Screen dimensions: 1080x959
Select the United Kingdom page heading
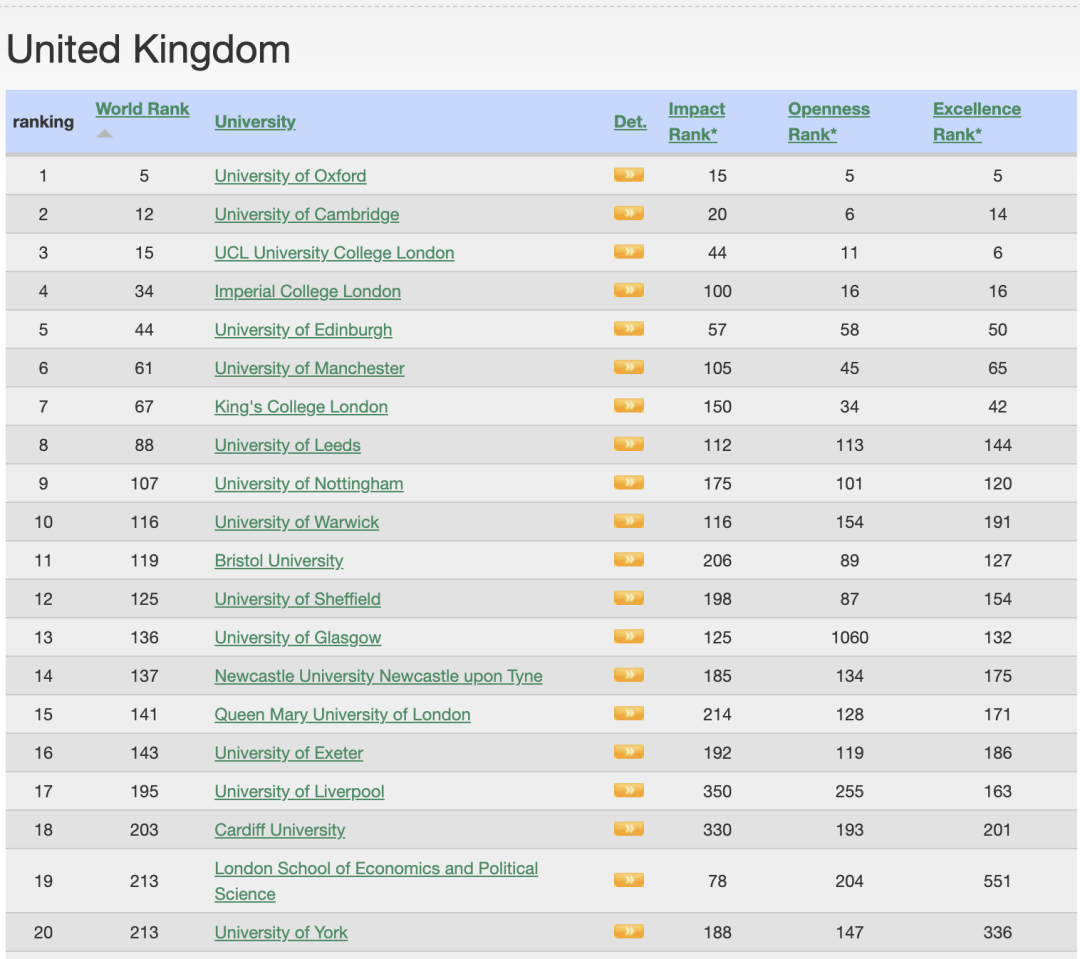click(149, 50)
